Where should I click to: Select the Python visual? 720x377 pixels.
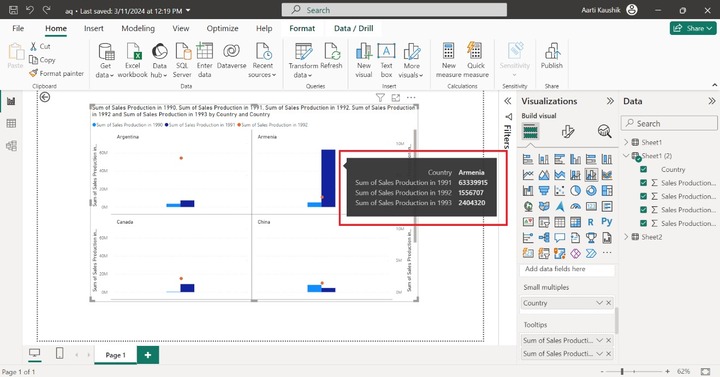pos(607,222)
